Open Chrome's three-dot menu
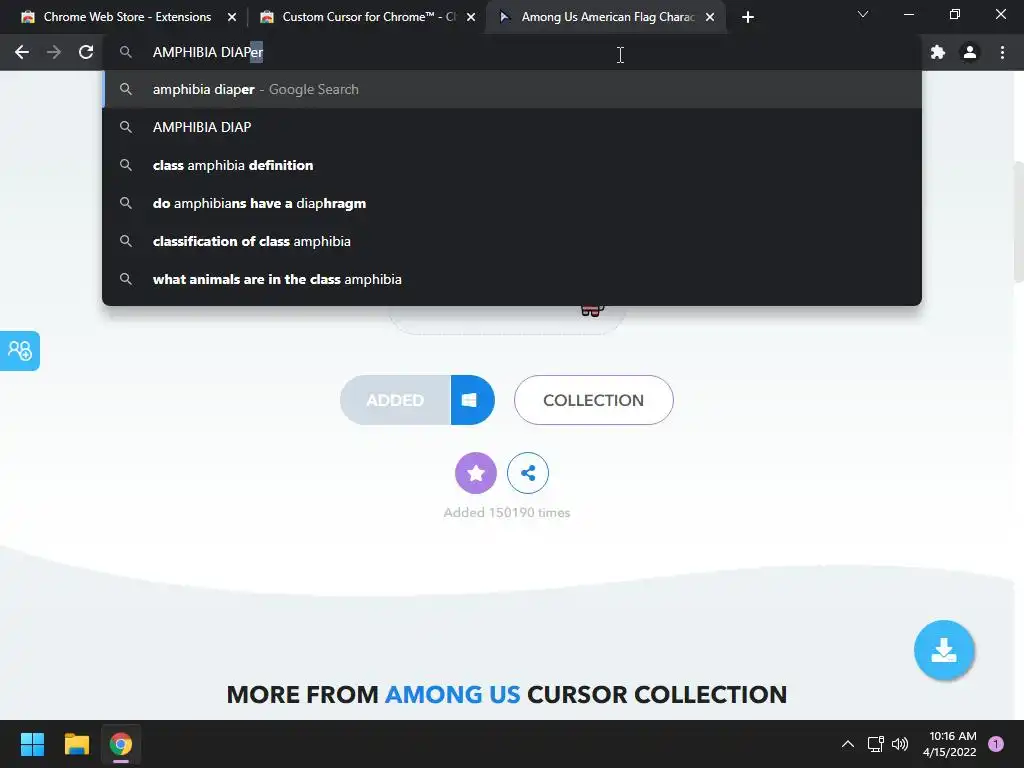 pyautogui.click(x=1002, y=52)
